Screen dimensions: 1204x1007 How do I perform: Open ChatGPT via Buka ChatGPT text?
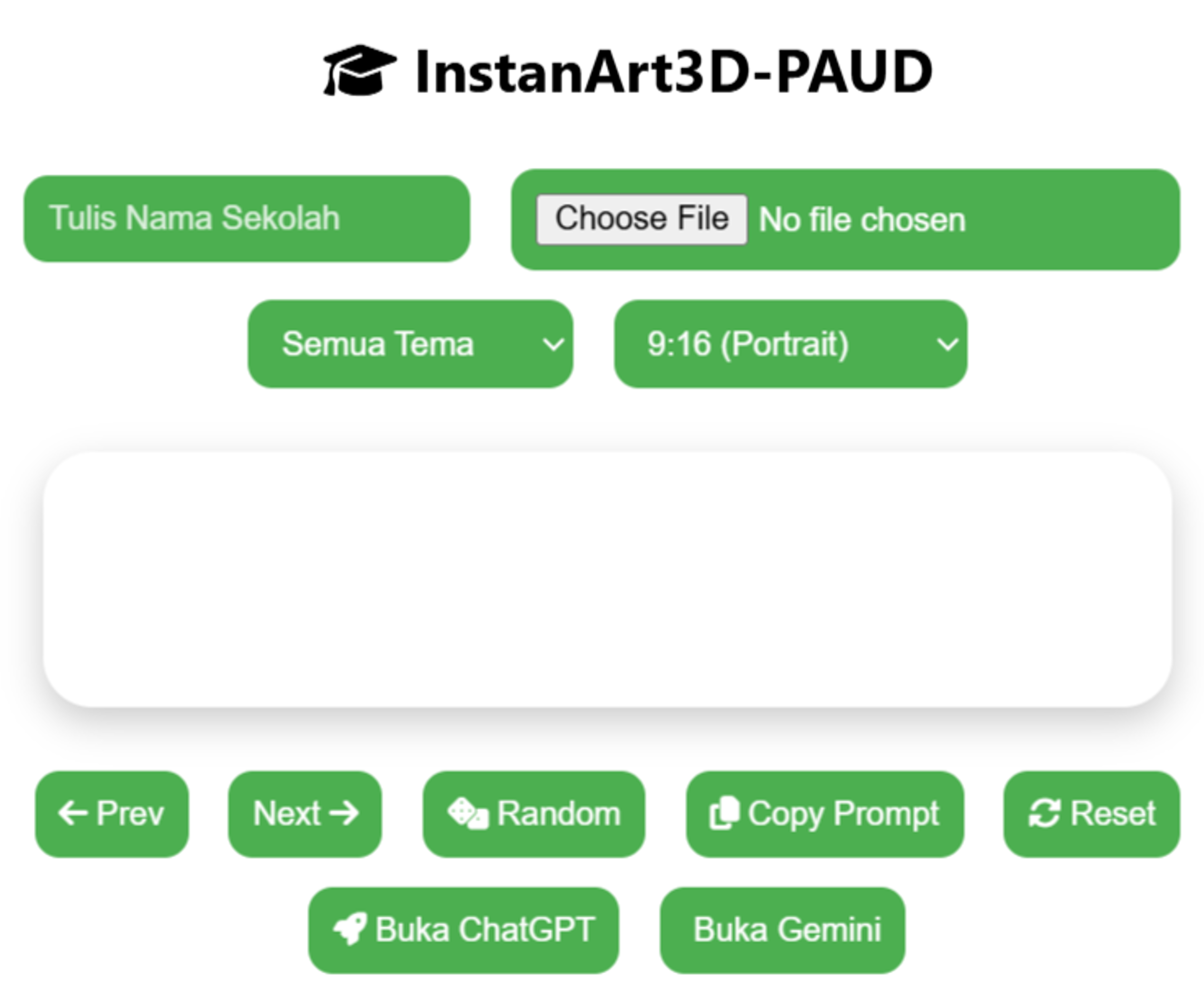point(484,929)
